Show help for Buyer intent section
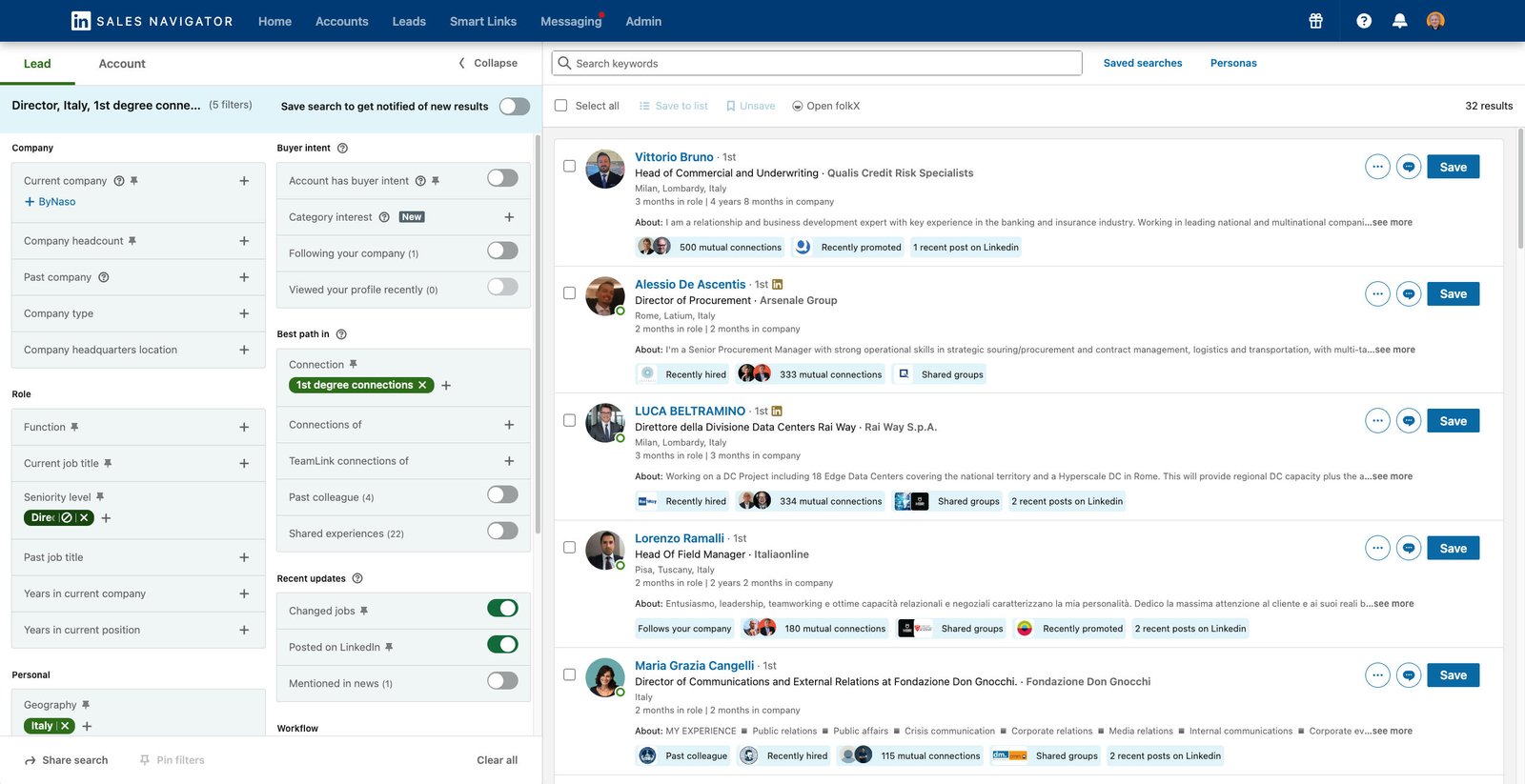 [343, 149]
